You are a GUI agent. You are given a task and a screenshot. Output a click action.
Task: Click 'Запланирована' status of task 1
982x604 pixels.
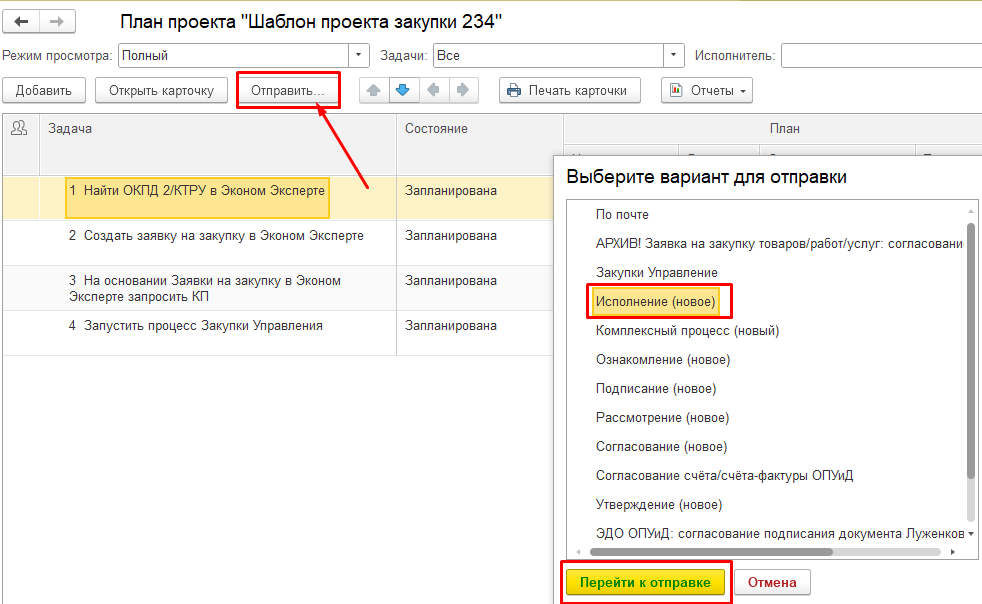click(451, 190)
